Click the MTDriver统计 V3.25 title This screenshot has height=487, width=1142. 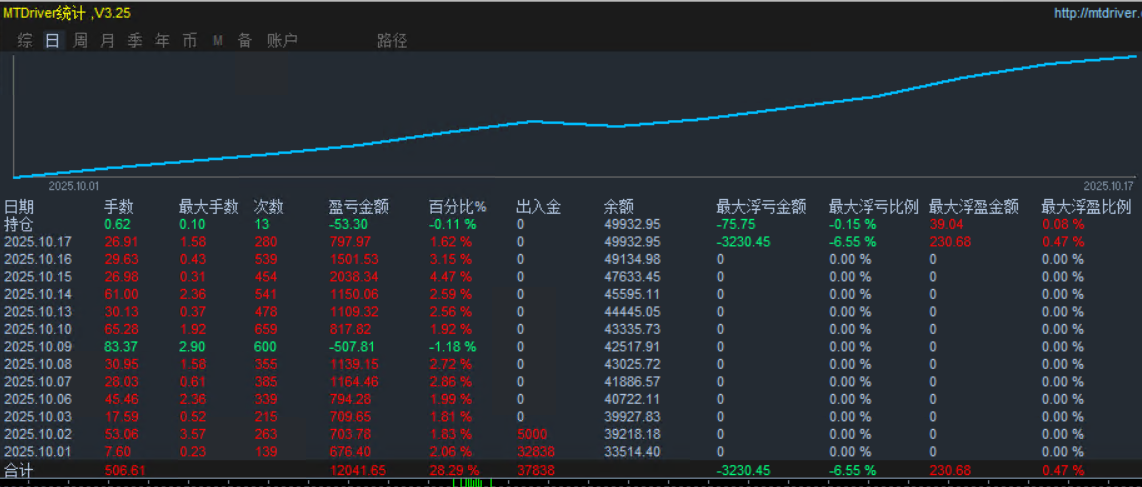[x=67, y=13]
